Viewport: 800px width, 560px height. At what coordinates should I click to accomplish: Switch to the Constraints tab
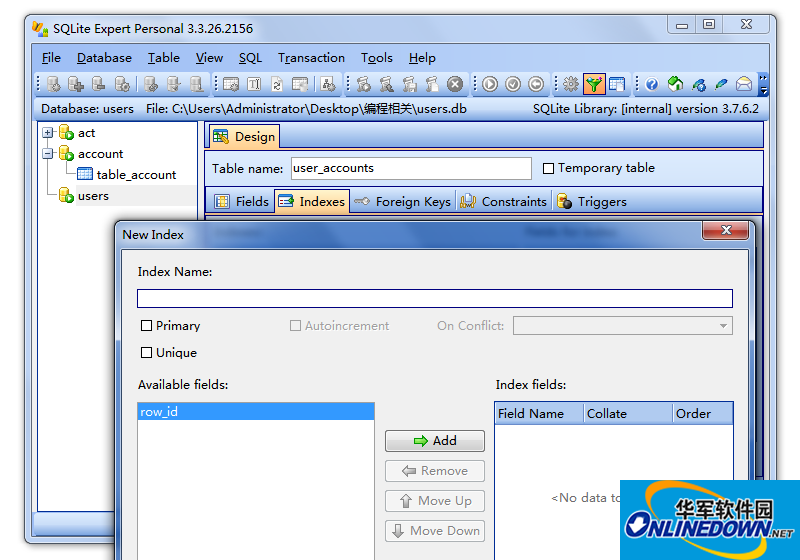pyautogui.click(x=504, y=201)
